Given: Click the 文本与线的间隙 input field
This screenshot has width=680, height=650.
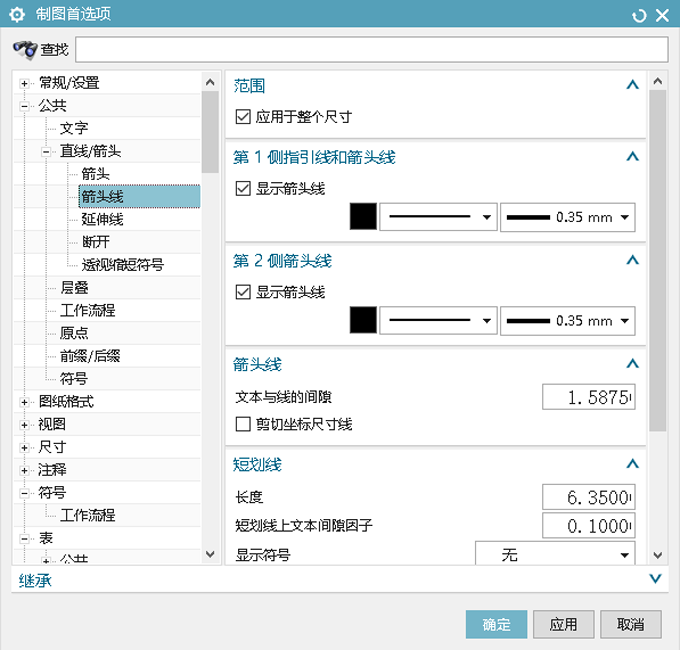Looking at the screenshot, I should pos(588,397).
